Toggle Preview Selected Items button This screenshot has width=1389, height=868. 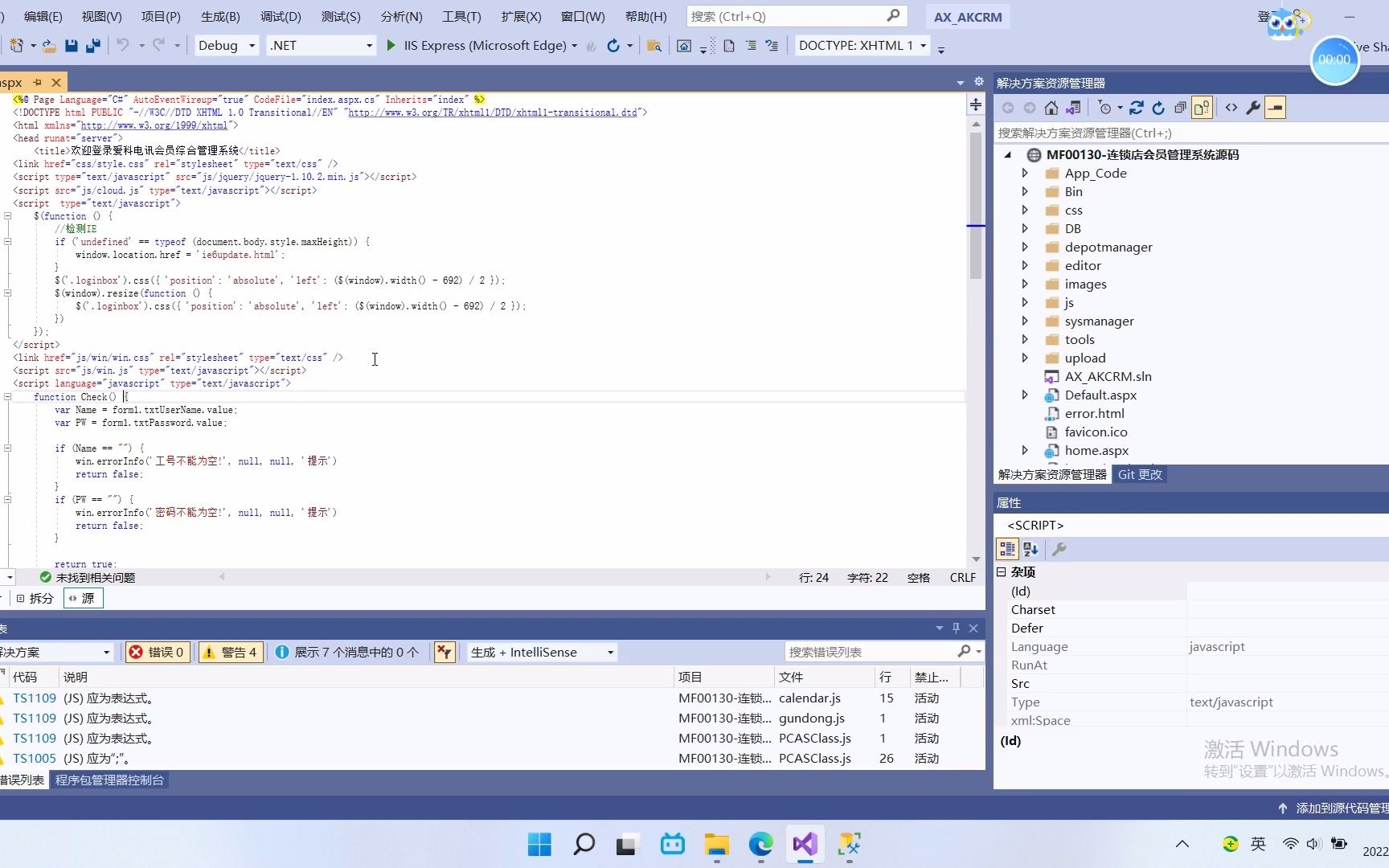[1276, 108]
